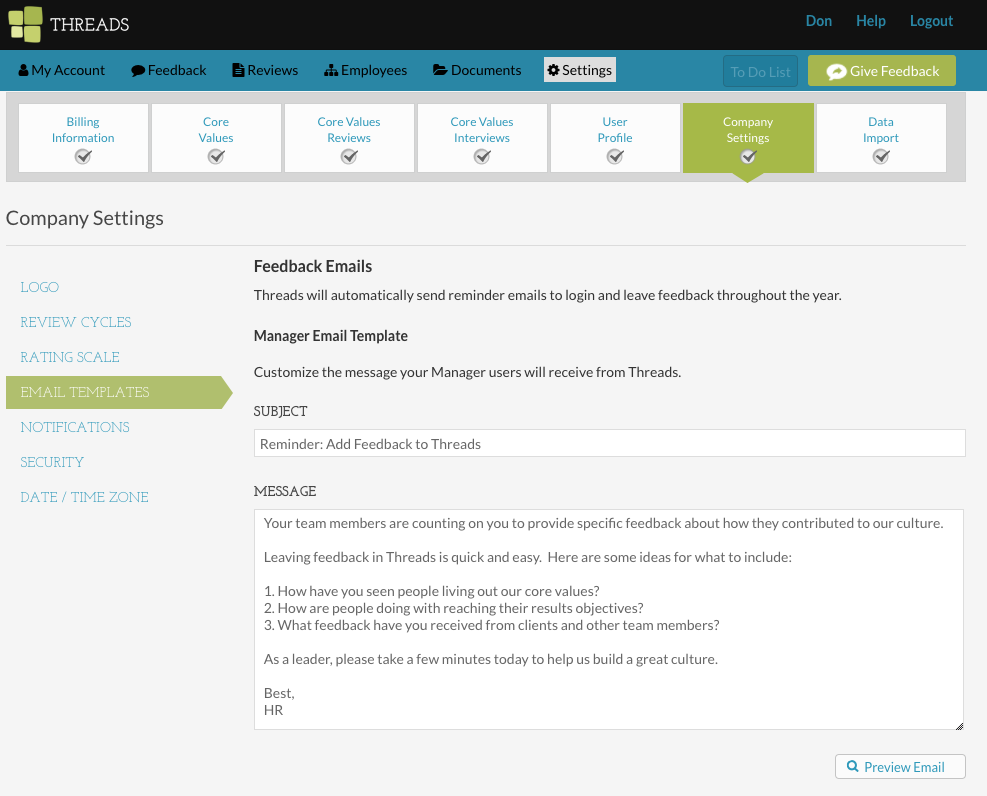Click the Data Import checkmark icon
987x796 pixels.
881,157
